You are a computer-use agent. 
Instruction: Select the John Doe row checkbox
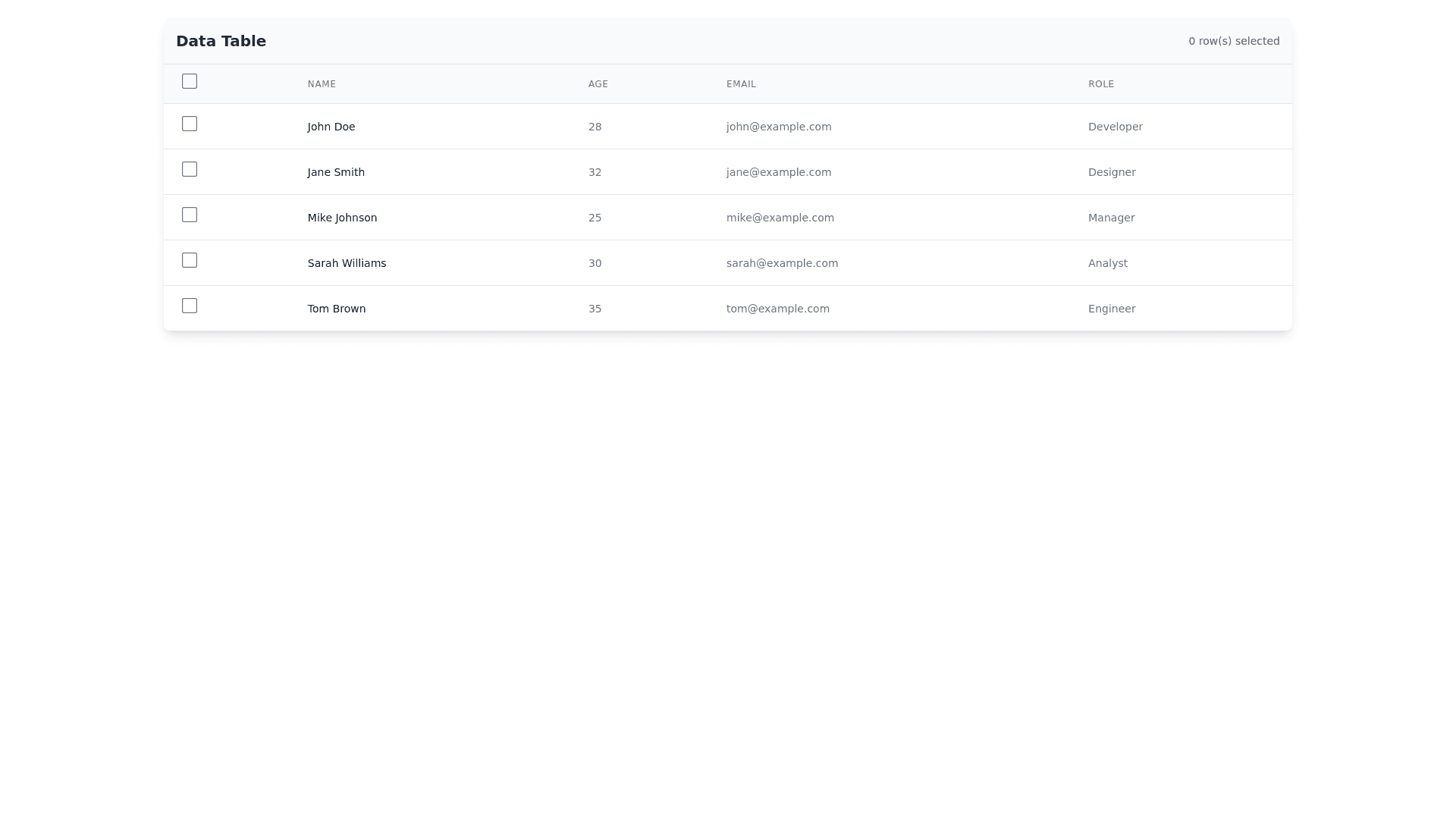(190, 124)
